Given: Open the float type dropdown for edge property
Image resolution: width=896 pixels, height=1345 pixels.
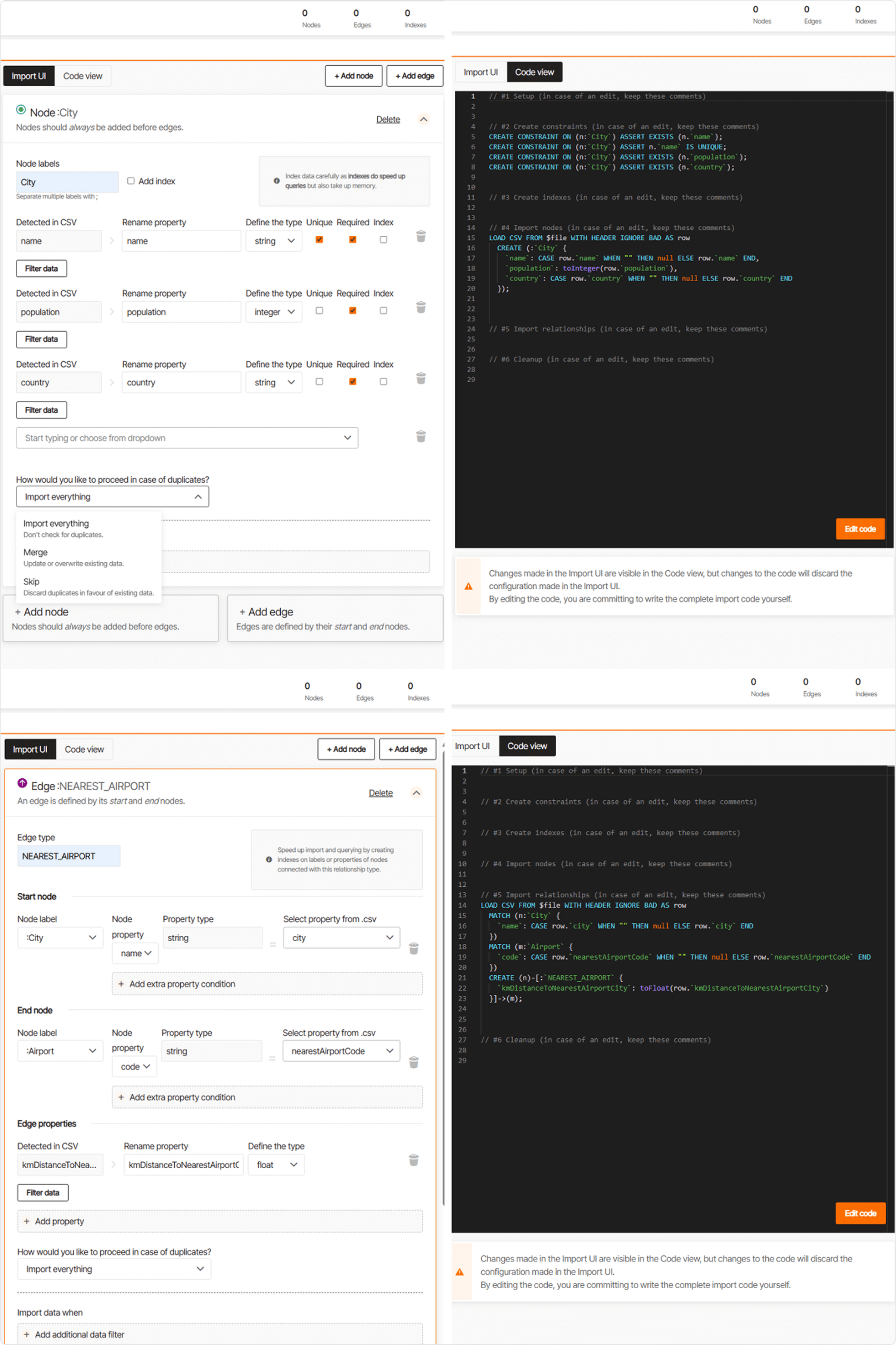Looking at the screenshot, I should coord(276,1164).
